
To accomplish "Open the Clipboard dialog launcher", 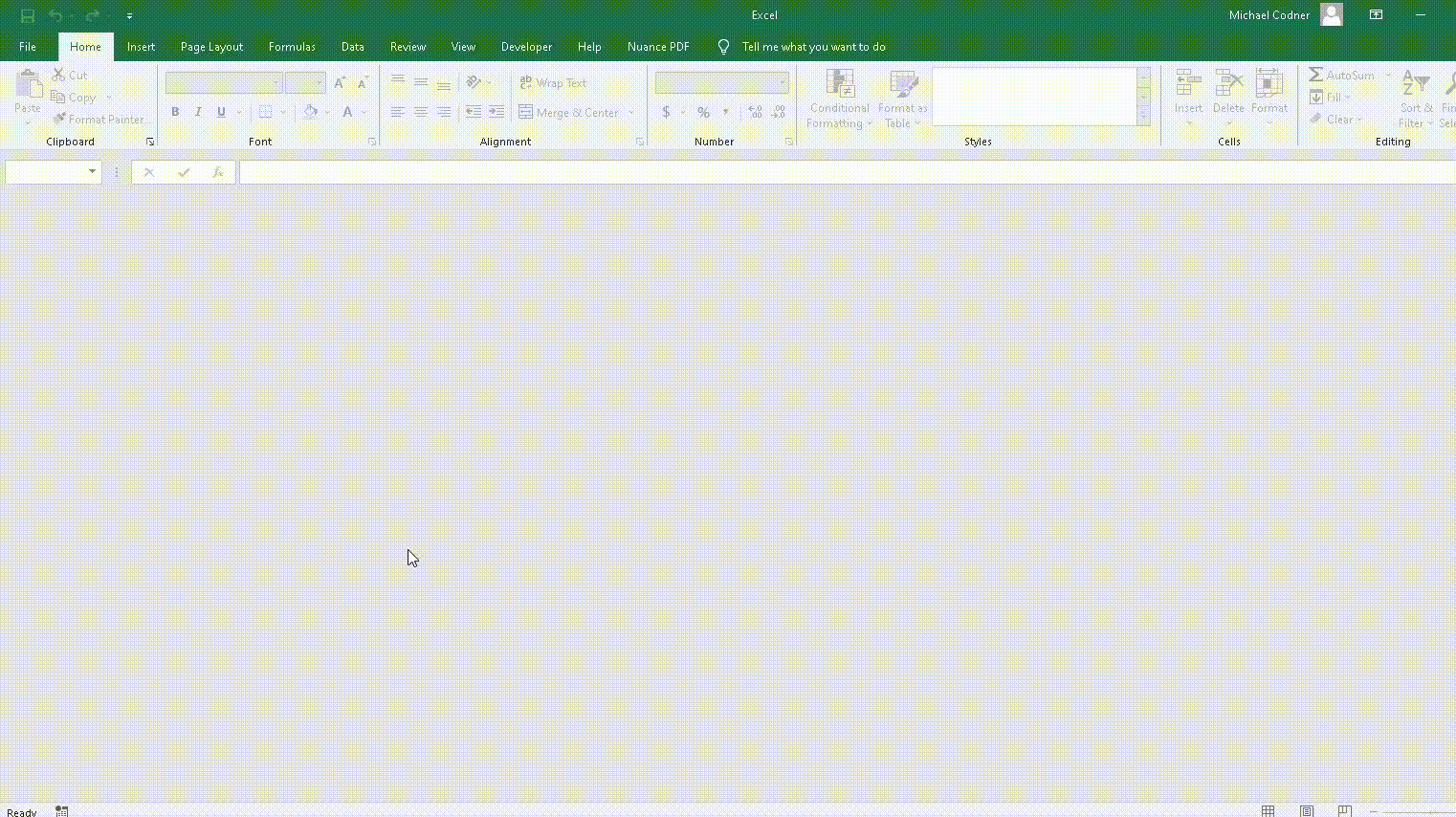I will (150, 142).
